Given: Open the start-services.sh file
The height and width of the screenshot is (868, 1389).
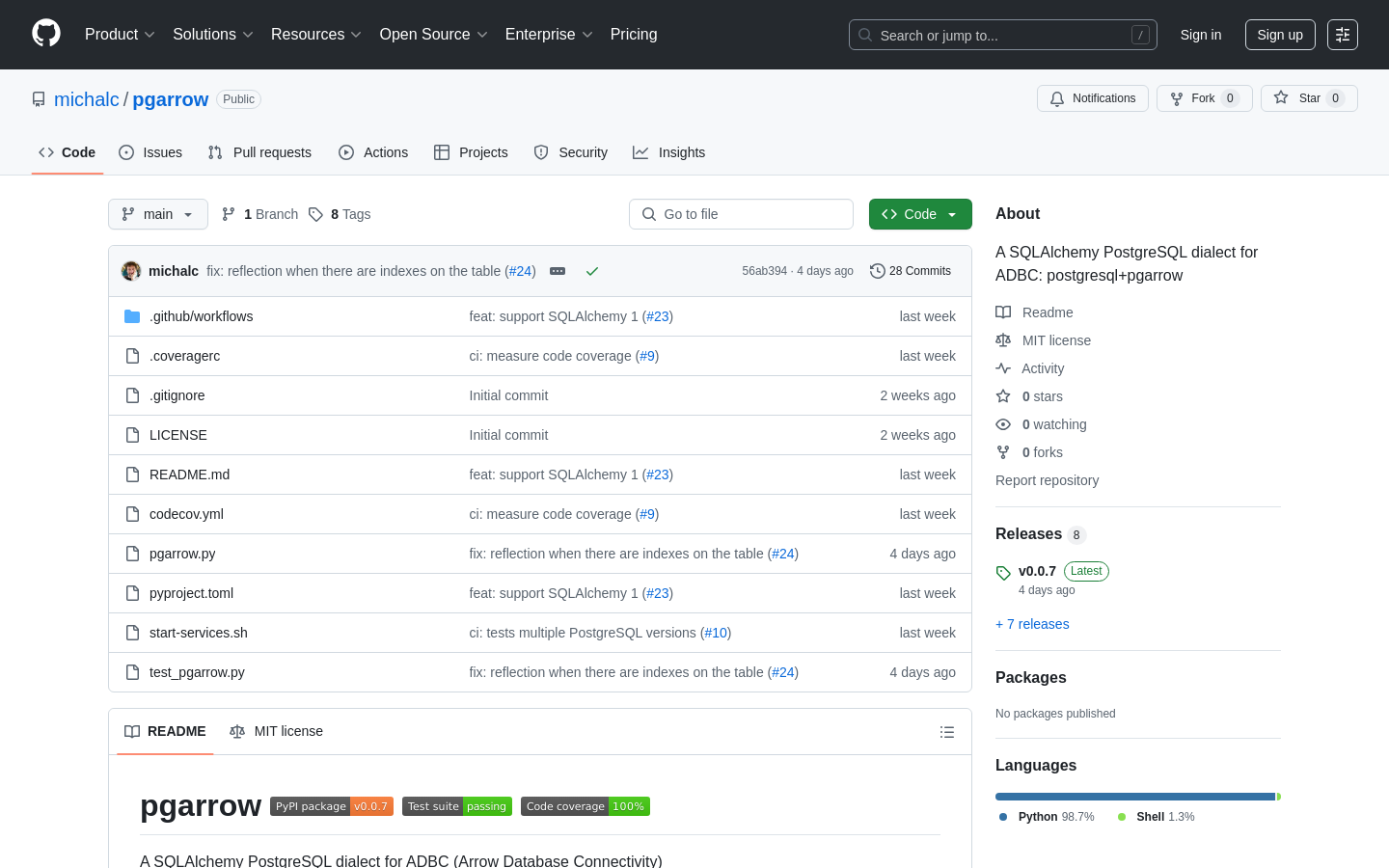Looking at the screenshot, I should click(199, 633).
